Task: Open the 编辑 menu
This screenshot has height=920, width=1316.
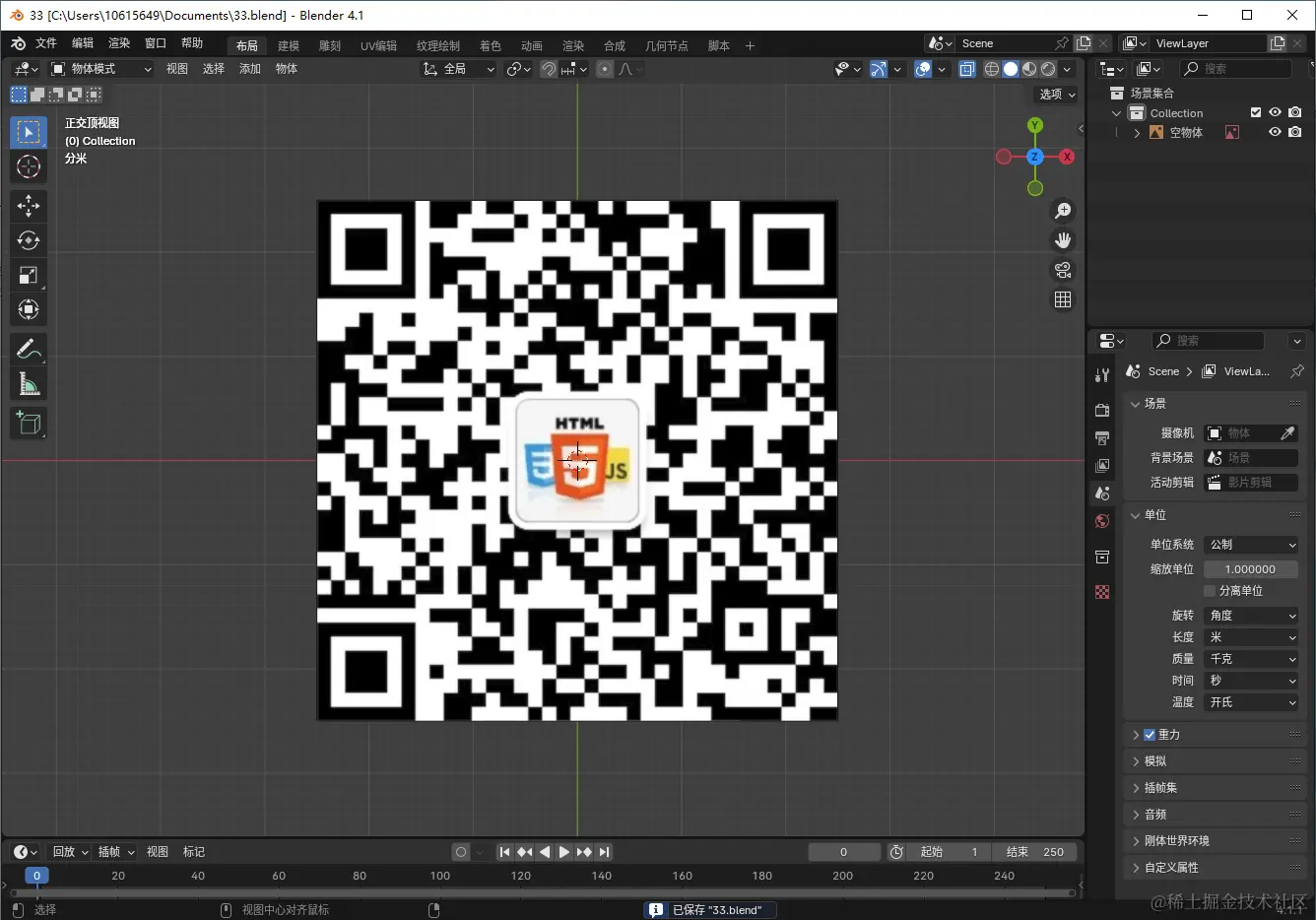Action: [83, 43]
